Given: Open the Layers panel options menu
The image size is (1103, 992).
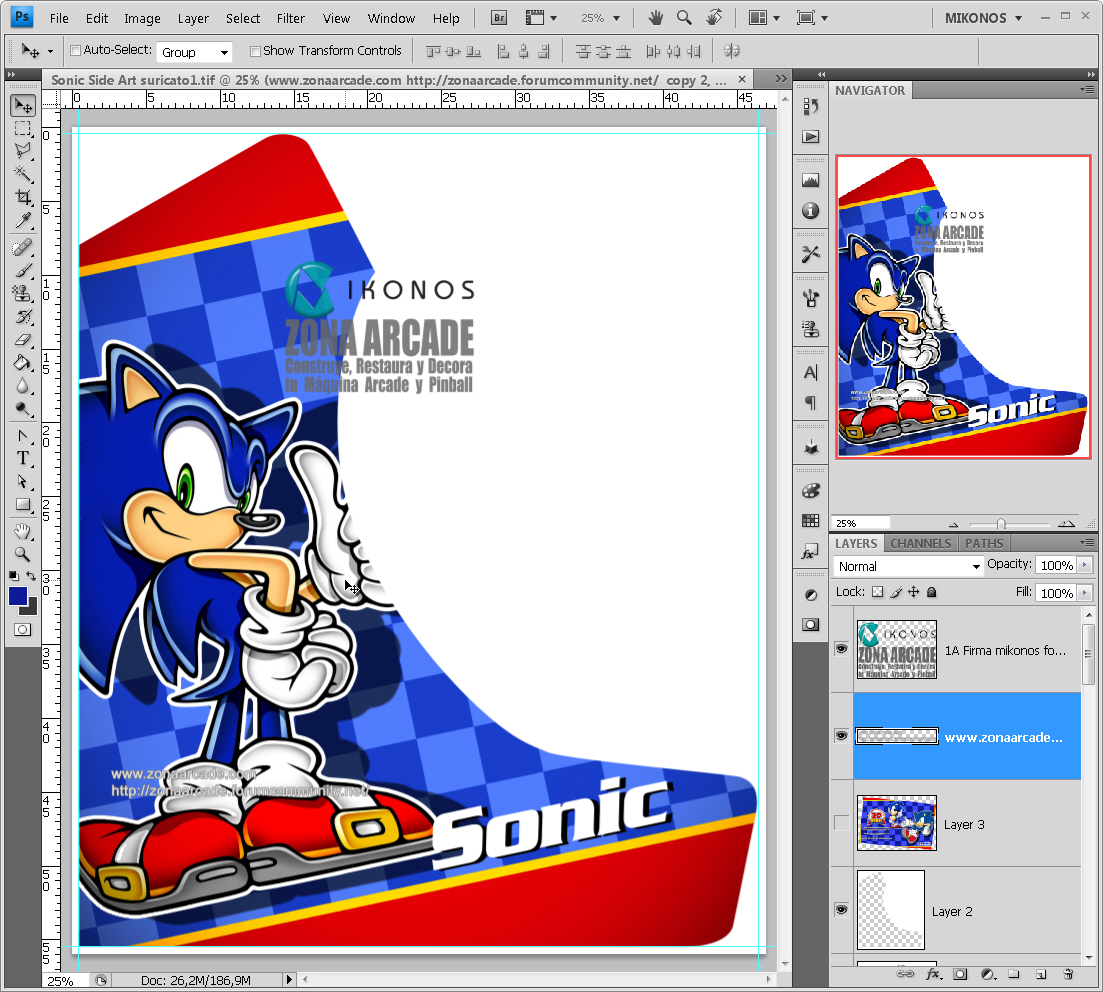Looking at the screenshot, I should (1088, 543).
